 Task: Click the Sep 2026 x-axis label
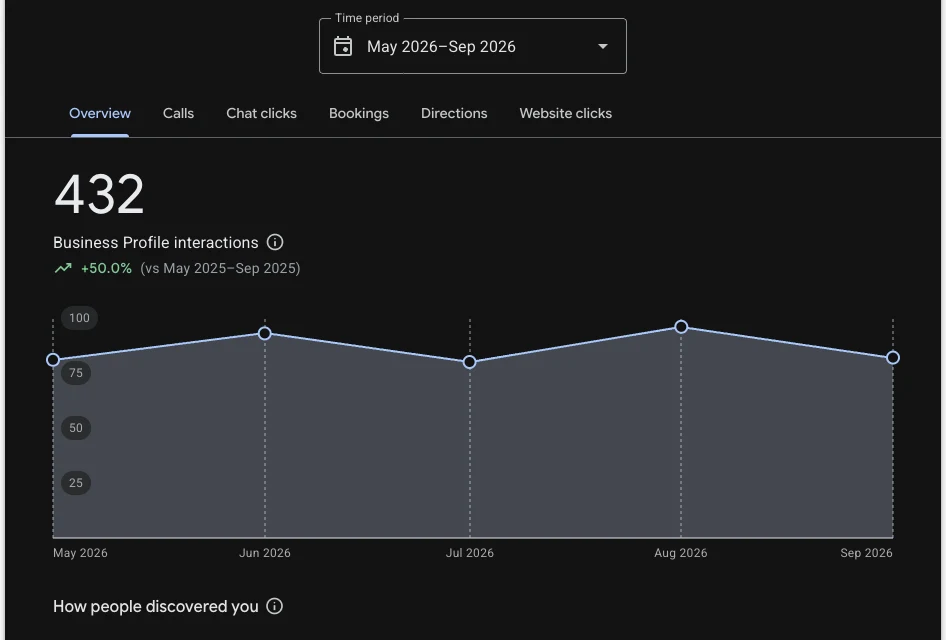(x=866, y=553)
